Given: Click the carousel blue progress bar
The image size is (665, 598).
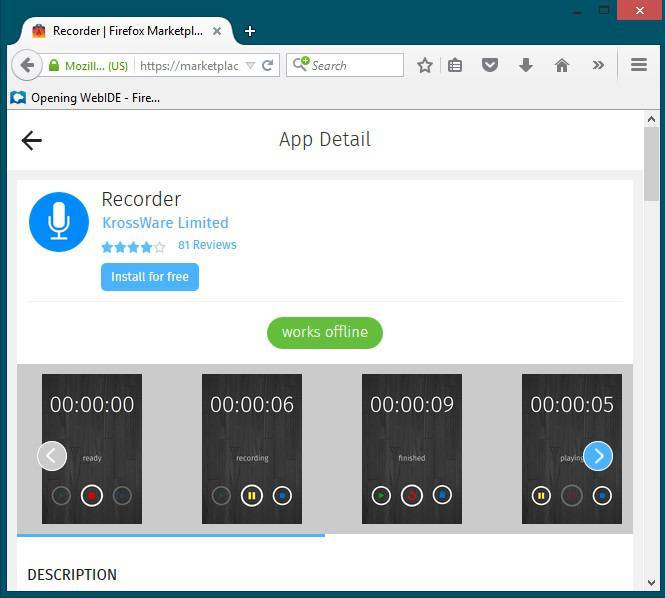Looking at the screenshot, I should coord(171,536).
